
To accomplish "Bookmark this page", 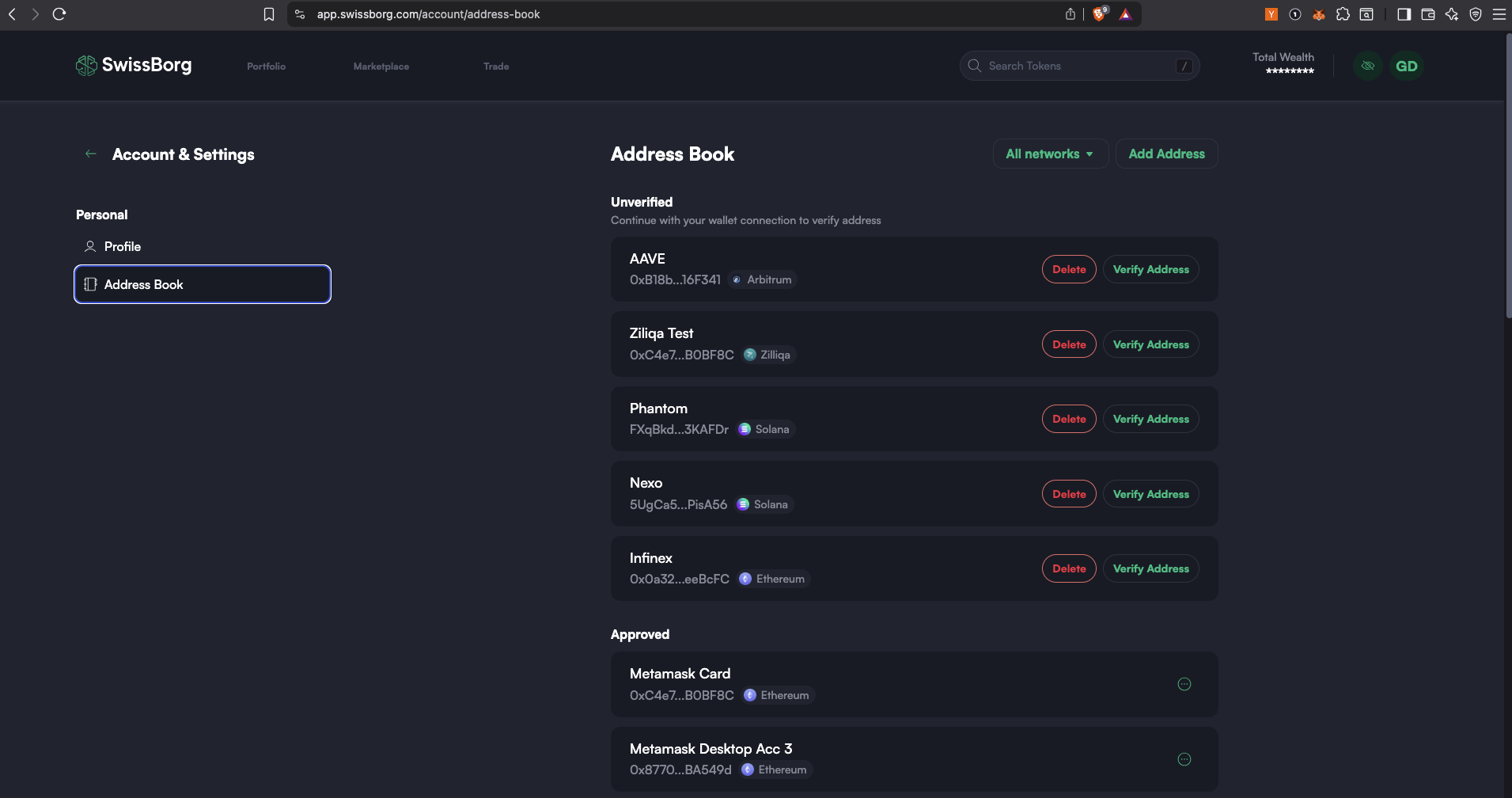I will coord(269,14).
